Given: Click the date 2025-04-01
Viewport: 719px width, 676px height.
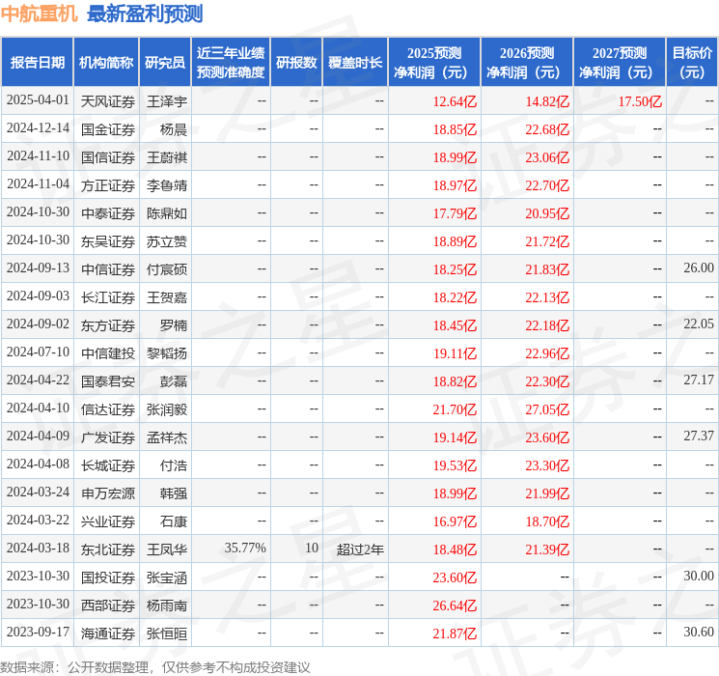Looking at the screenshot, I should pos(38,100).
